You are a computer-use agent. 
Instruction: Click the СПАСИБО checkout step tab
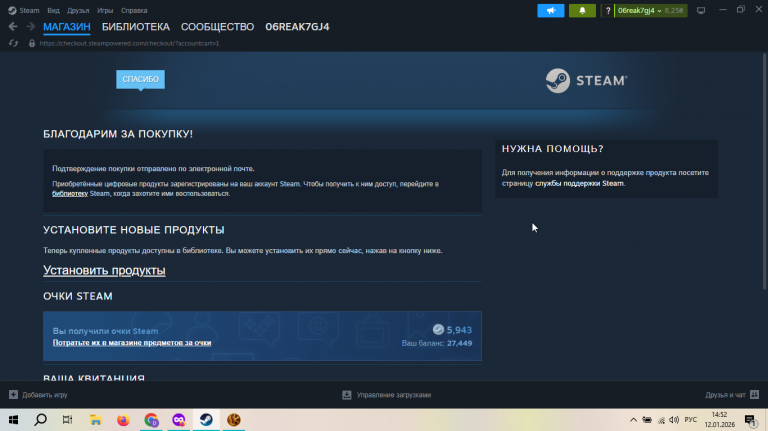tap(141, 79)
